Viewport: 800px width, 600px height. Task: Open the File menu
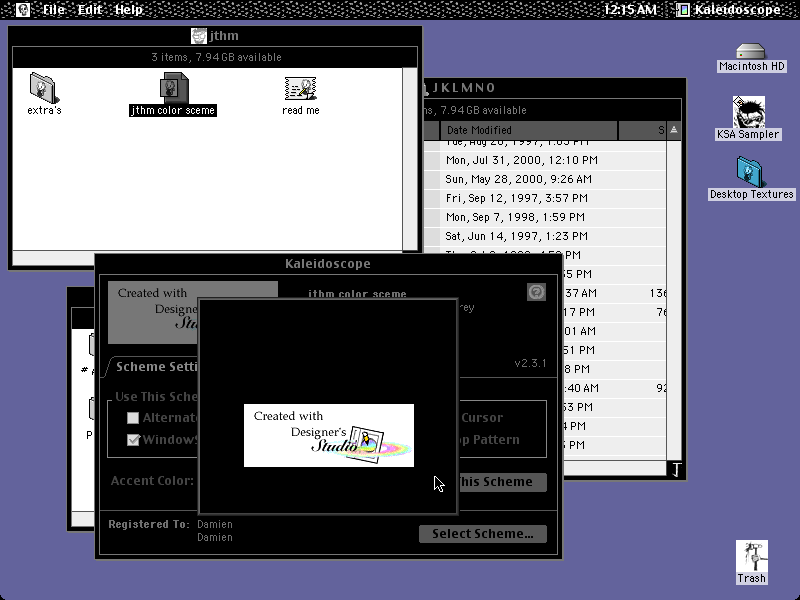pyautogui.click(x=53, y=9)
